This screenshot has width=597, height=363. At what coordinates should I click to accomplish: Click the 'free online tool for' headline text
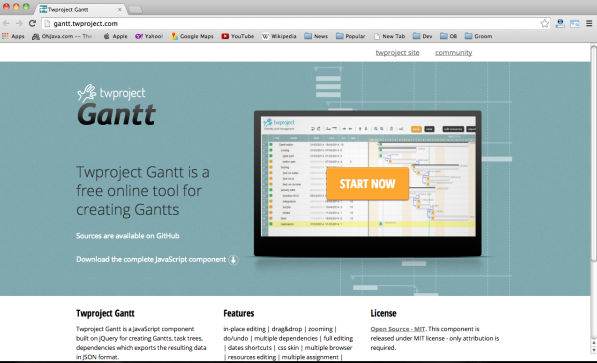pyautogui.click(x=139, y=191)
